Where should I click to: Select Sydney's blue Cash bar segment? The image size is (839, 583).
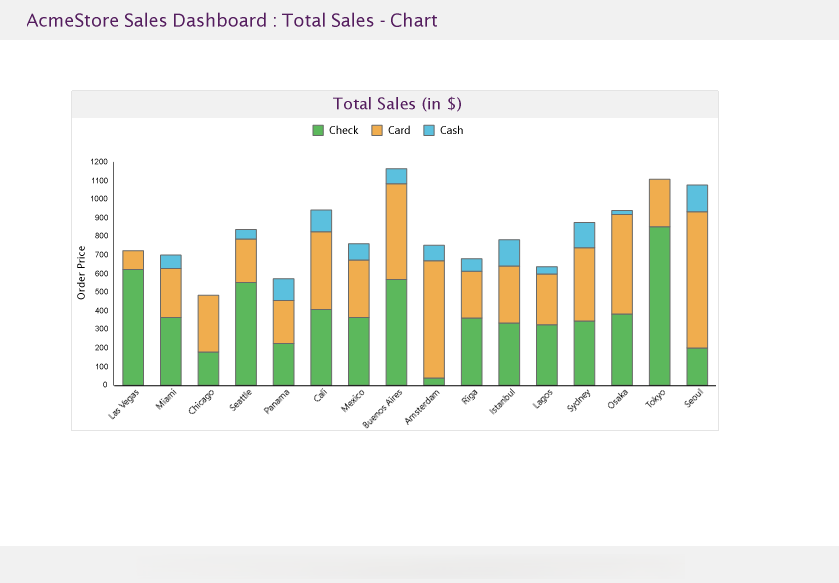[584, 235]
